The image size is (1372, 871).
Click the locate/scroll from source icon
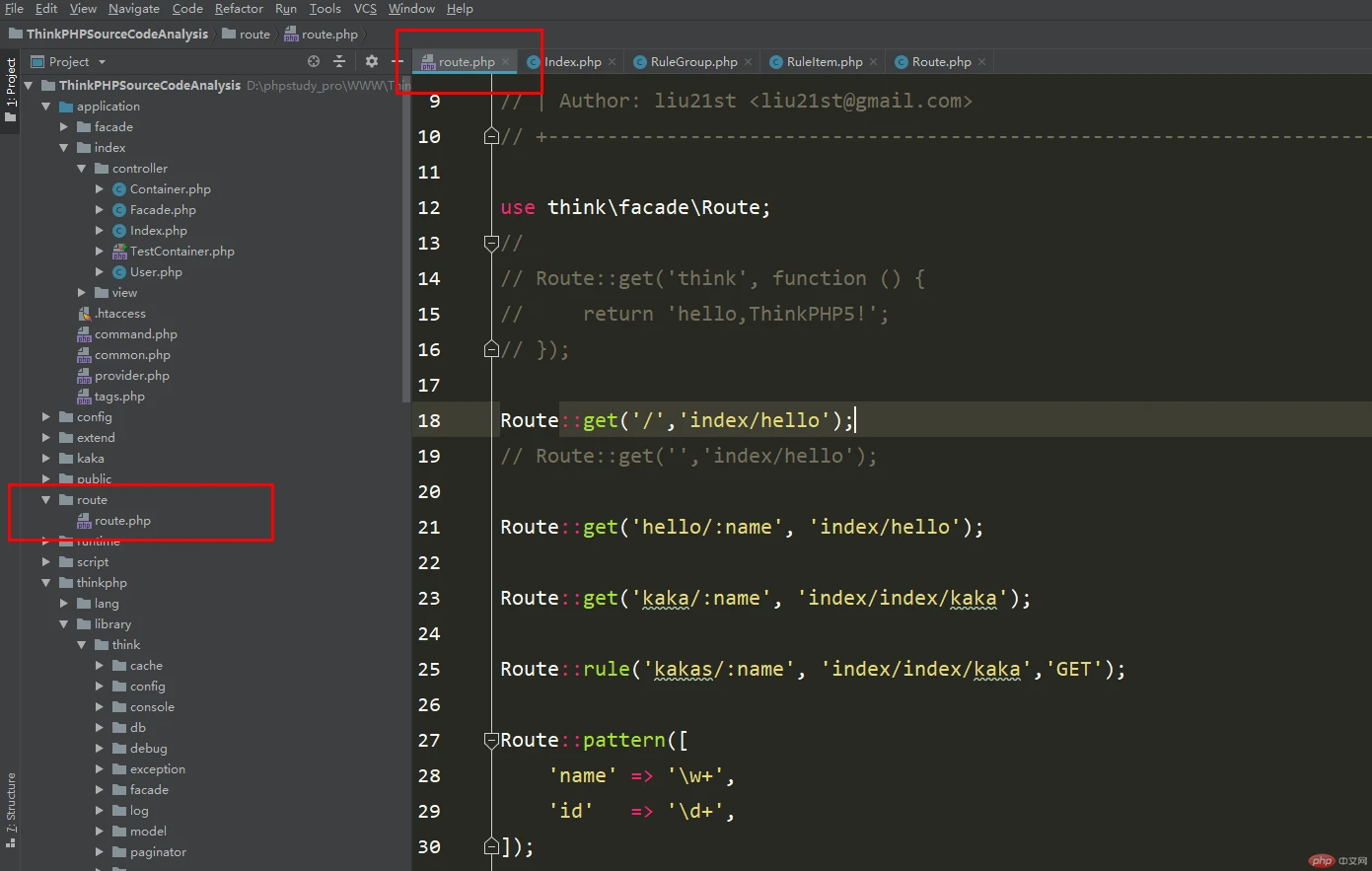[314, 61]
